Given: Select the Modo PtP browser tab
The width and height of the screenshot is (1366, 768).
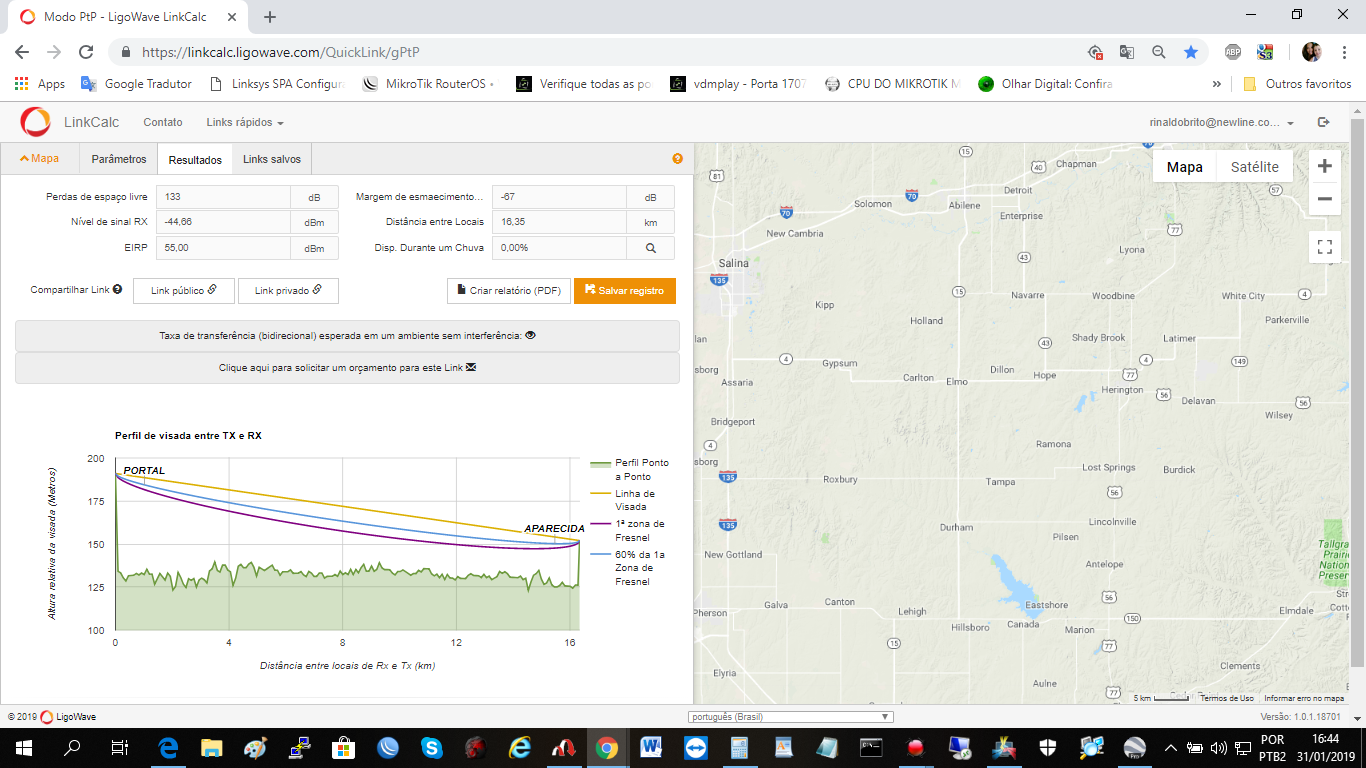Looking at the screenshot, I should point(128,17).
